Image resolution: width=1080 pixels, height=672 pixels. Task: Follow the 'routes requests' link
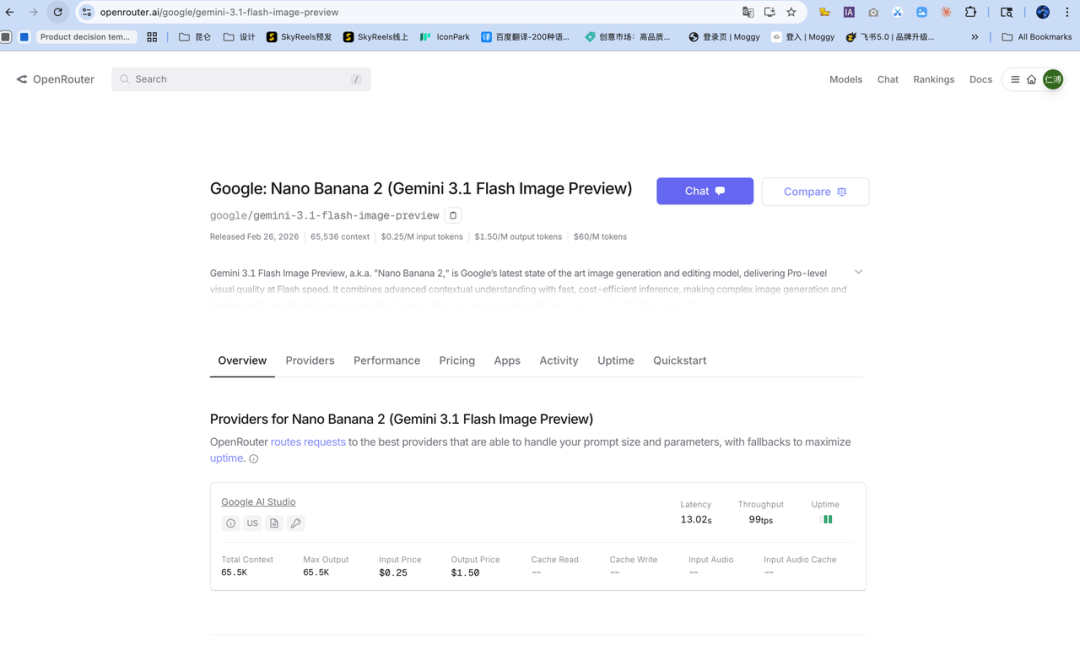[308, 442]
